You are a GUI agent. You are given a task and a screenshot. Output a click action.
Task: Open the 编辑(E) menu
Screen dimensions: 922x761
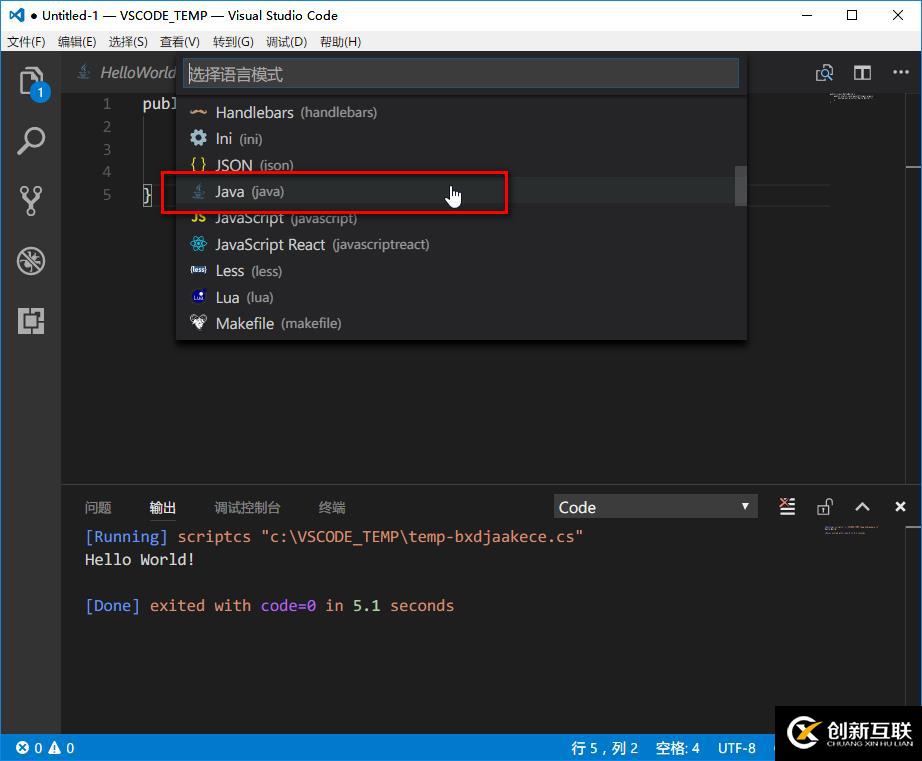[77, 42]
